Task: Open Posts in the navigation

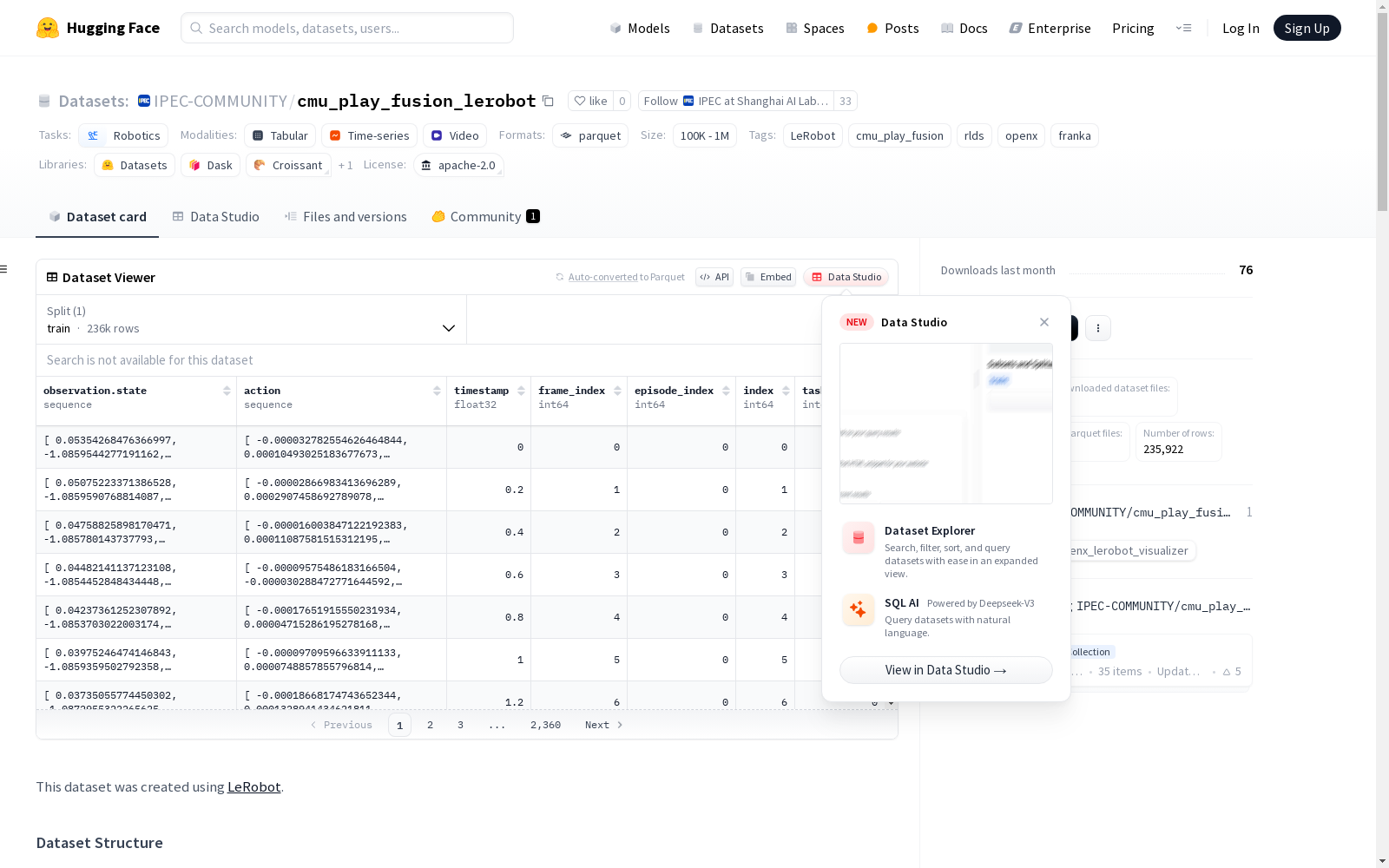Action: click(x=892, y=28)
